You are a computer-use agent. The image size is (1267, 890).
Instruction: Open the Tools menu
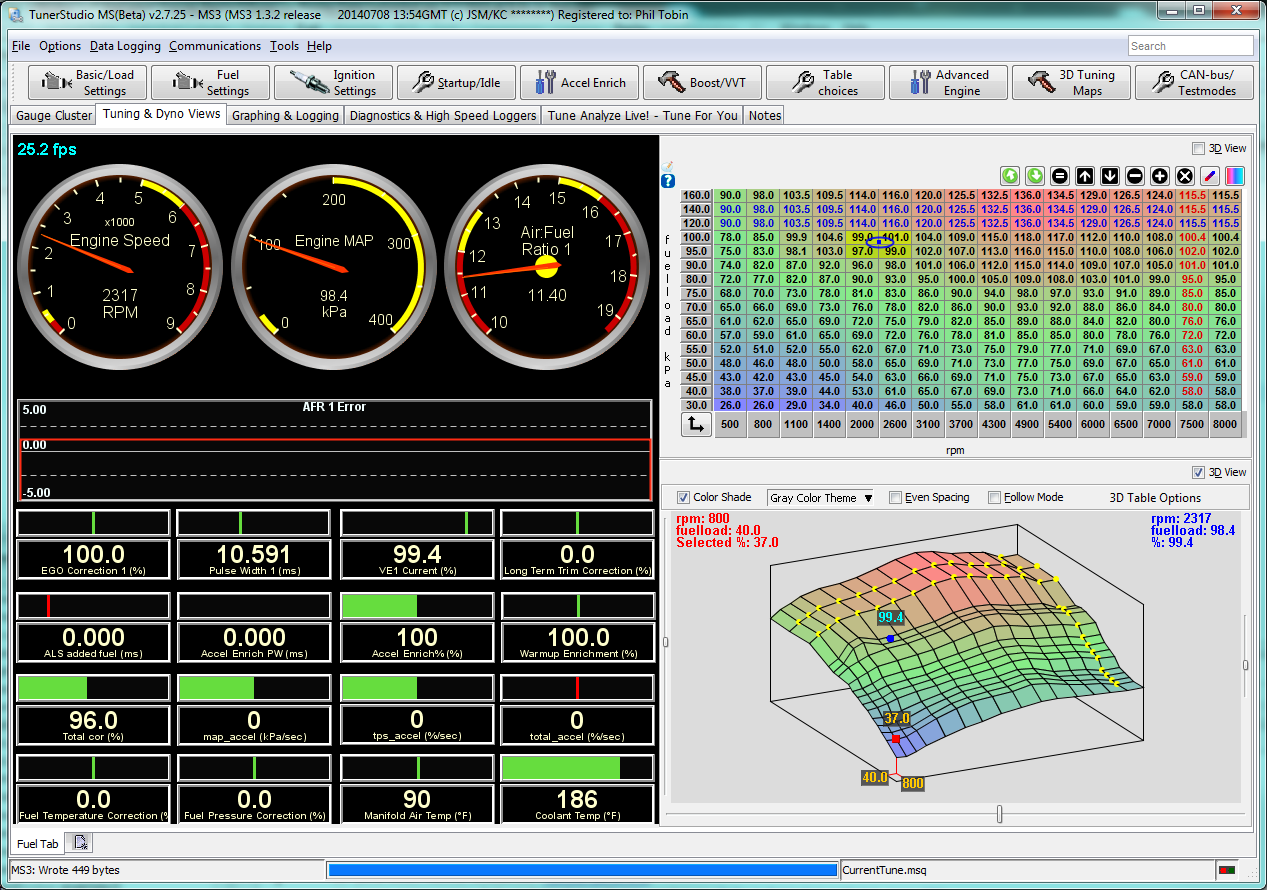pyautogui.click(x=284, y=46)
